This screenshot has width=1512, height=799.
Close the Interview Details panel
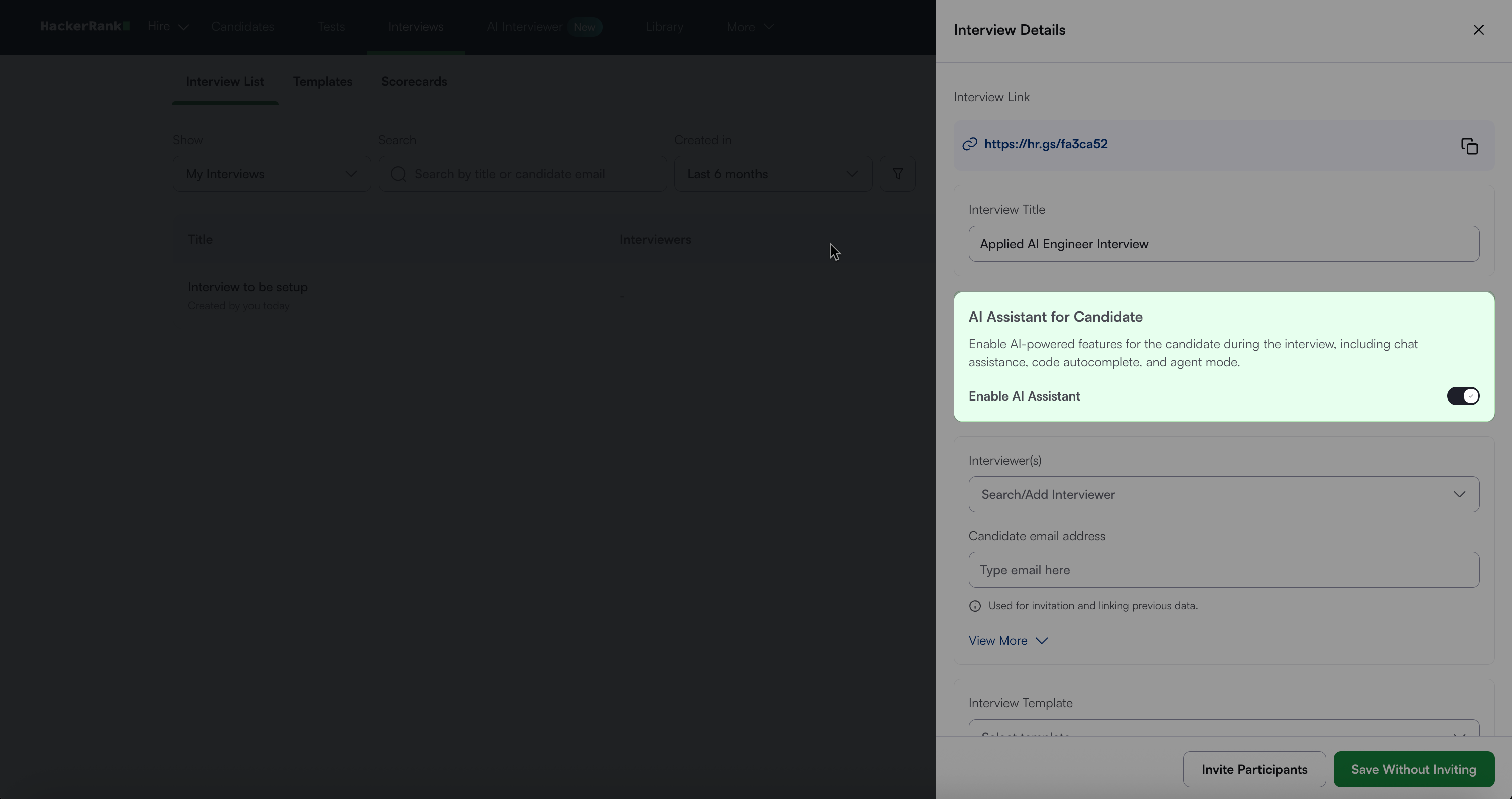pyautogui.click(x=1478, y=30)
